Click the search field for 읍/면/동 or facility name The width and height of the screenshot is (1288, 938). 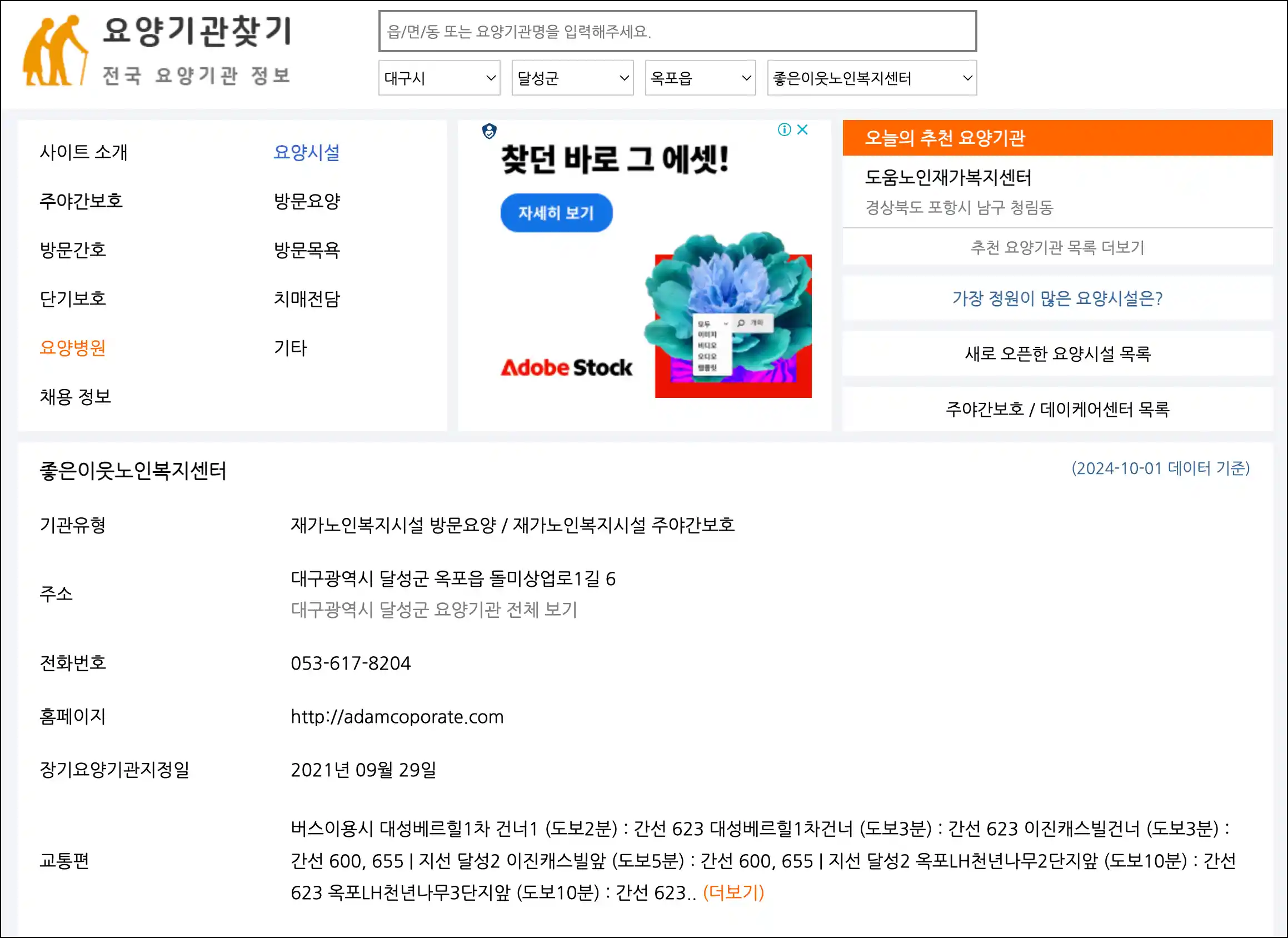point(677,31)
